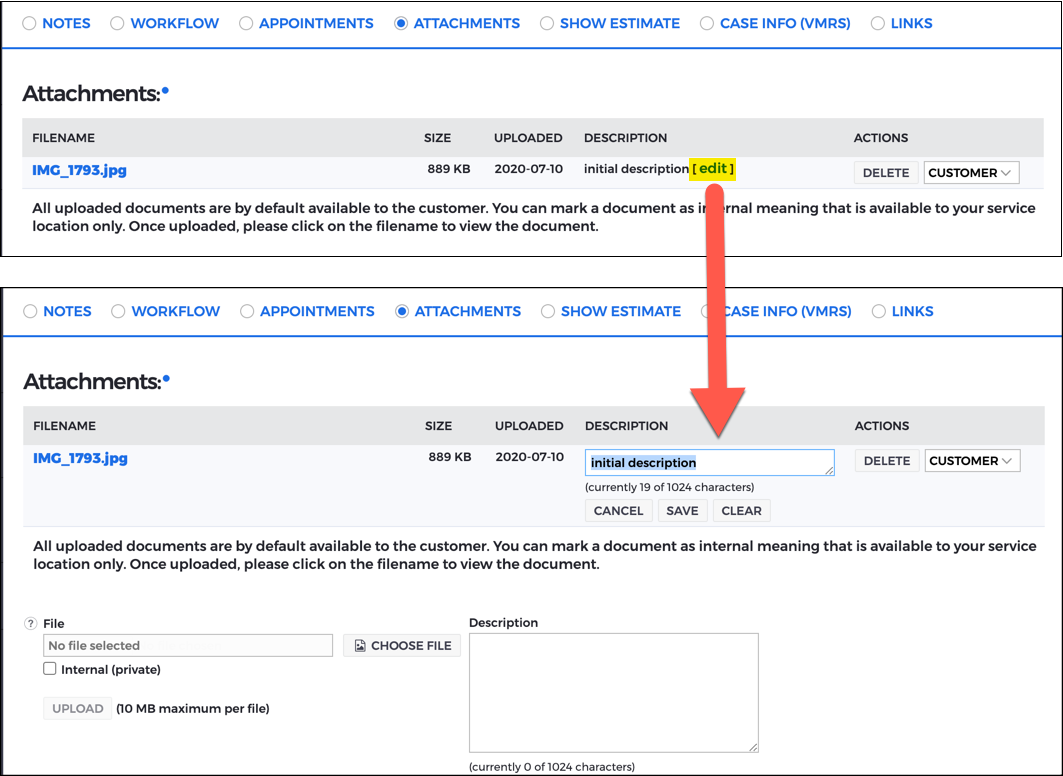The width and height of the screenshot is (1063, 776).
Task: Click '(currently 0 of 1024 characters)' text
Action: pyautogui.click(x=552, y=767)
